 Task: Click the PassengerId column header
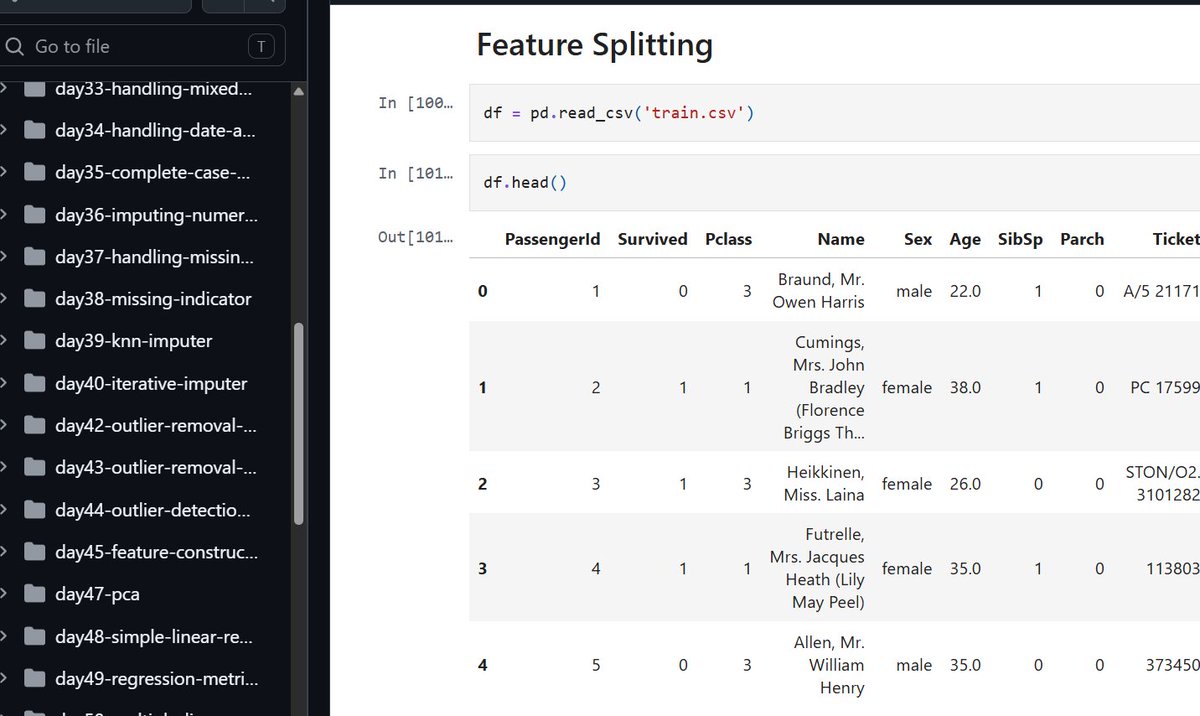pos(552,239)
